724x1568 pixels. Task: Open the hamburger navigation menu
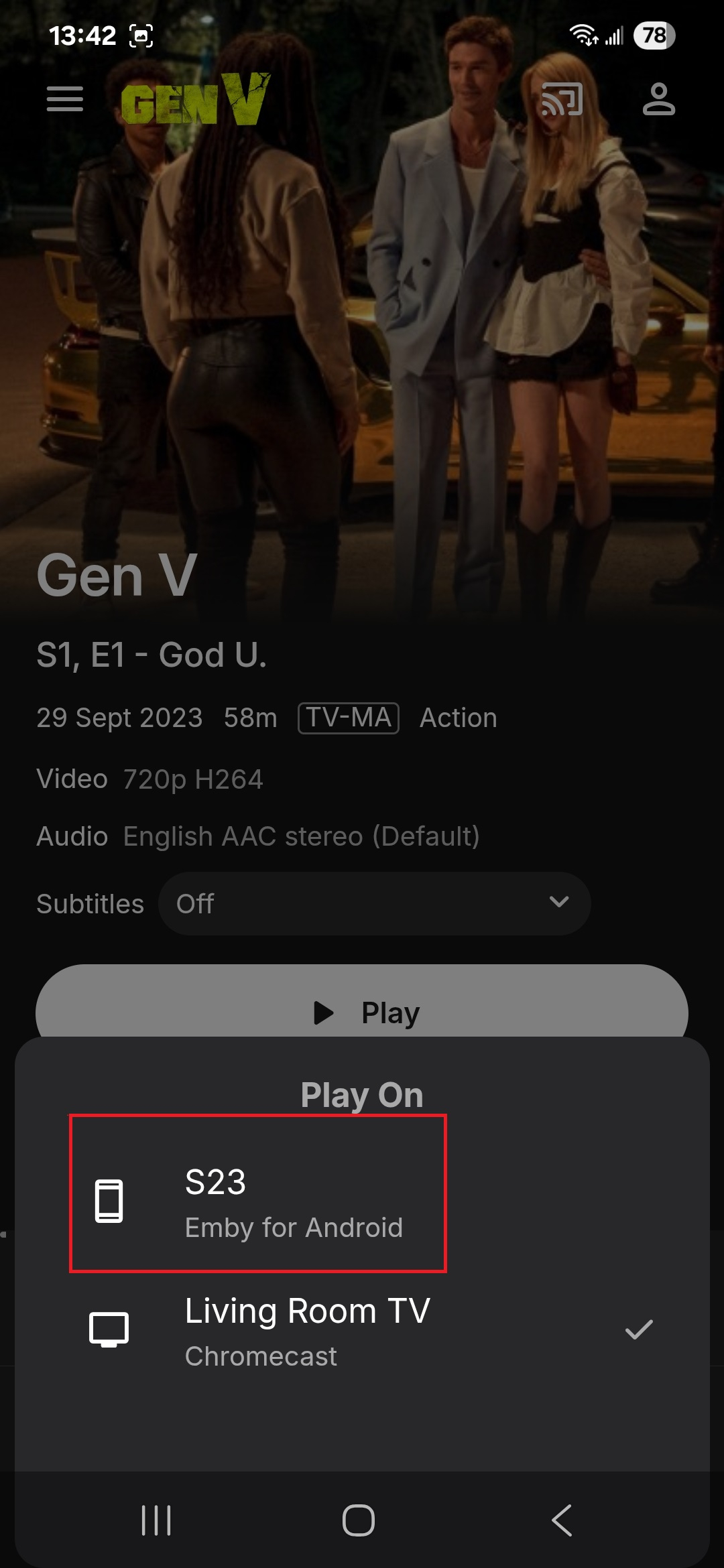pyautogui.click(x=65, y=99)
